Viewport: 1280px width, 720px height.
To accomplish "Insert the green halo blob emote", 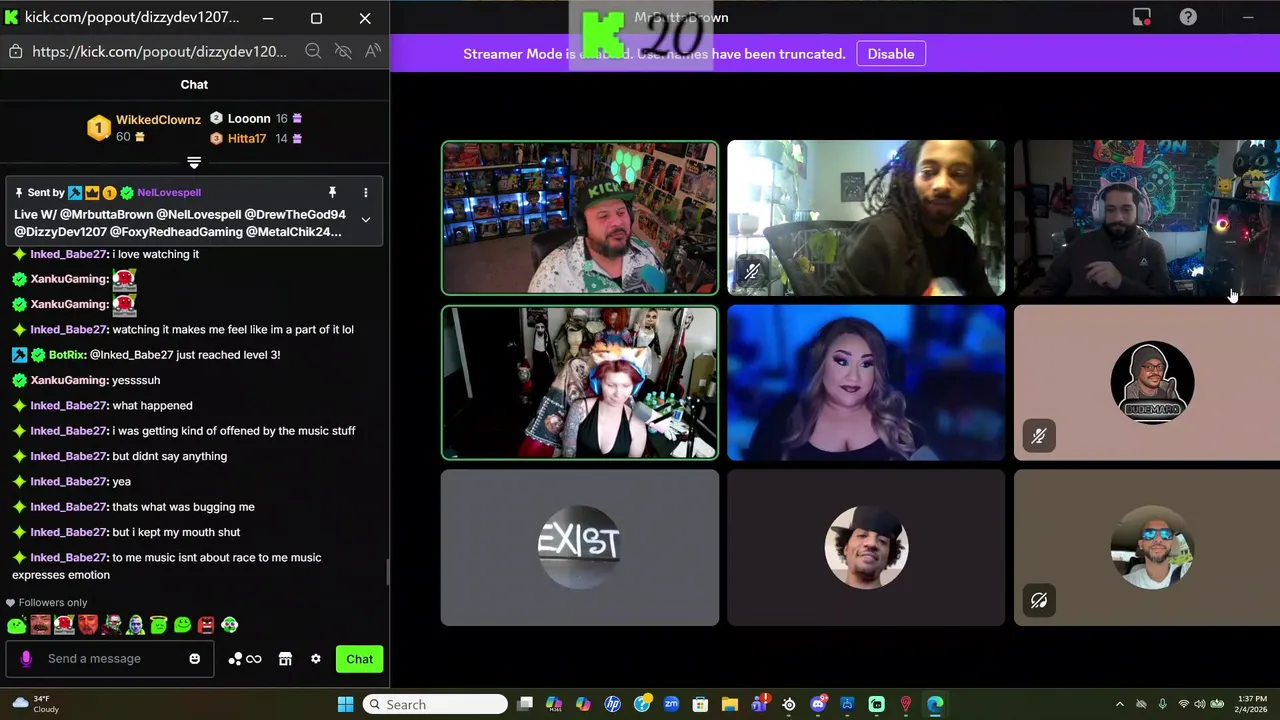I will click(x=159, y=625).
